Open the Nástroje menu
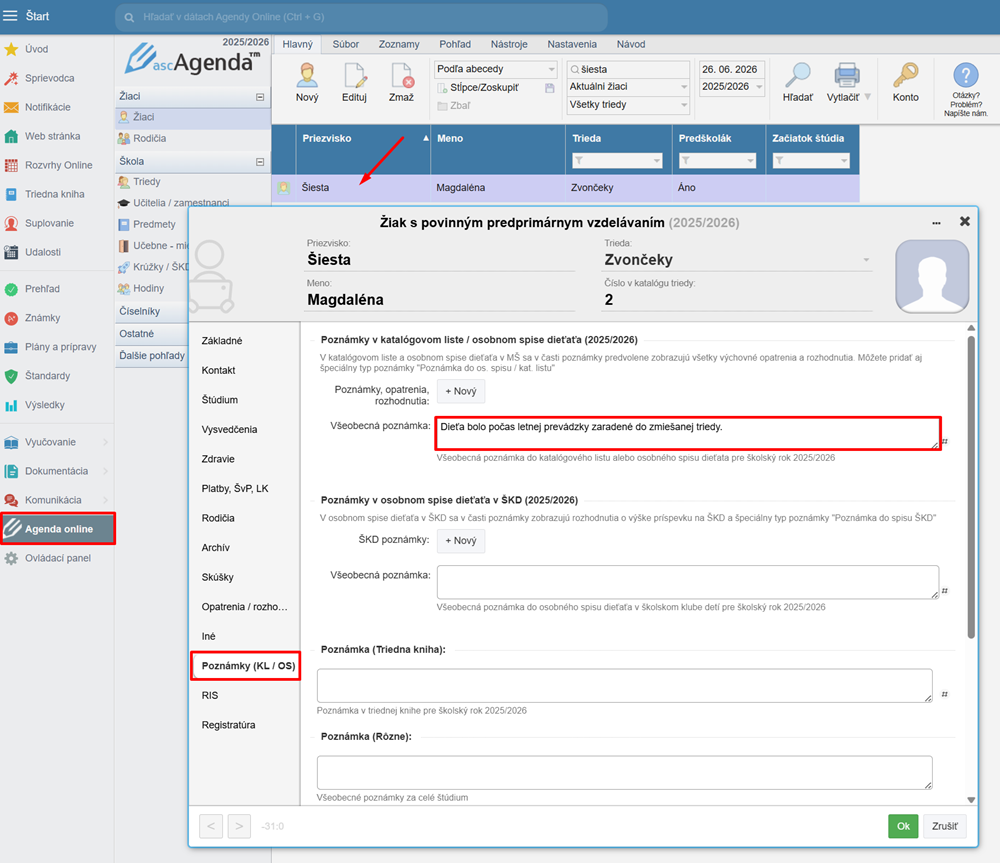The image size is (1000, 863). [509, 44]
